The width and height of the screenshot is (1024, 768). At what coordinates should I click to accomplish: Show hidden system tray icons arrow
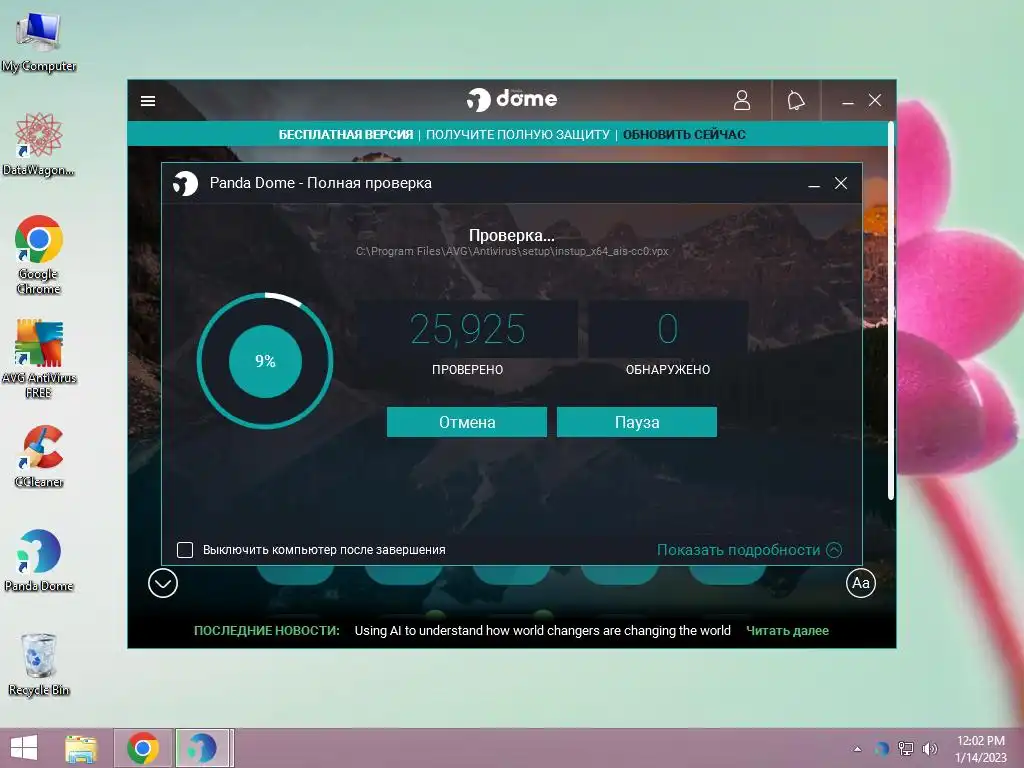(x=857, y=749)
